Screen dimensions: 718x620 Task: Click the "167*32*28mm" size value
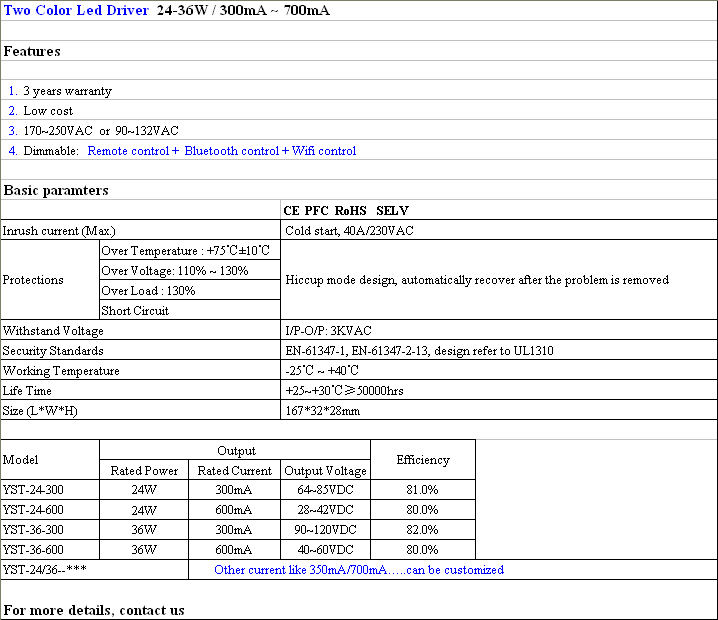[x=323, y=410]
